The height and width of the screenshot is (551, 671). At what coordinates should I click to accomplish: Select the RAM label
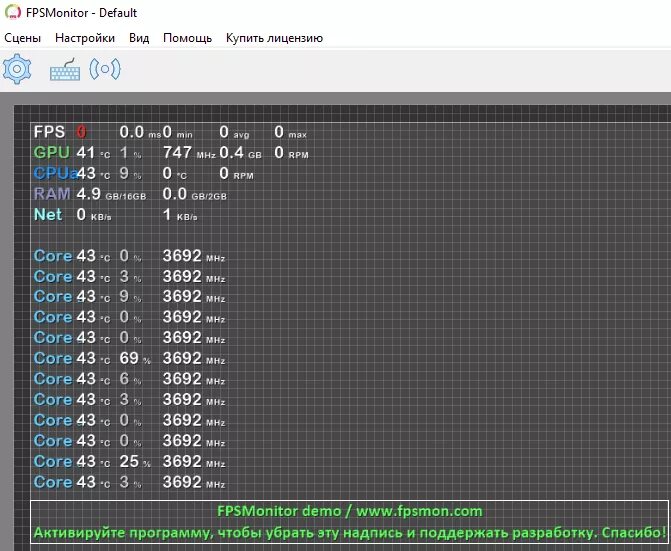(52, 194)
